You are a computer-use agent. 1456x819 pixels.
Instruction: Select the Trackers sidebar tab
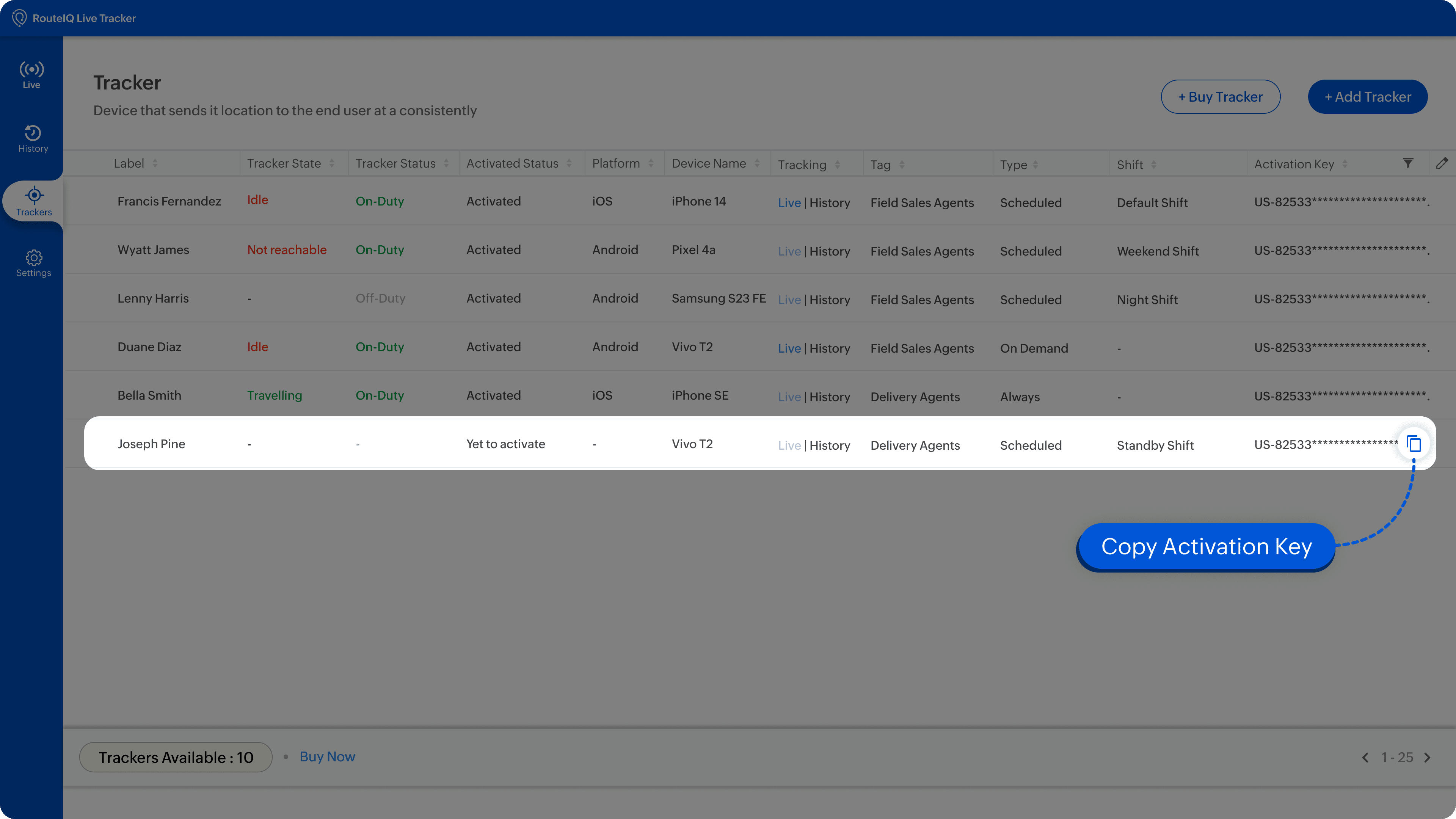pyautogui.click(x=33, y=201)
